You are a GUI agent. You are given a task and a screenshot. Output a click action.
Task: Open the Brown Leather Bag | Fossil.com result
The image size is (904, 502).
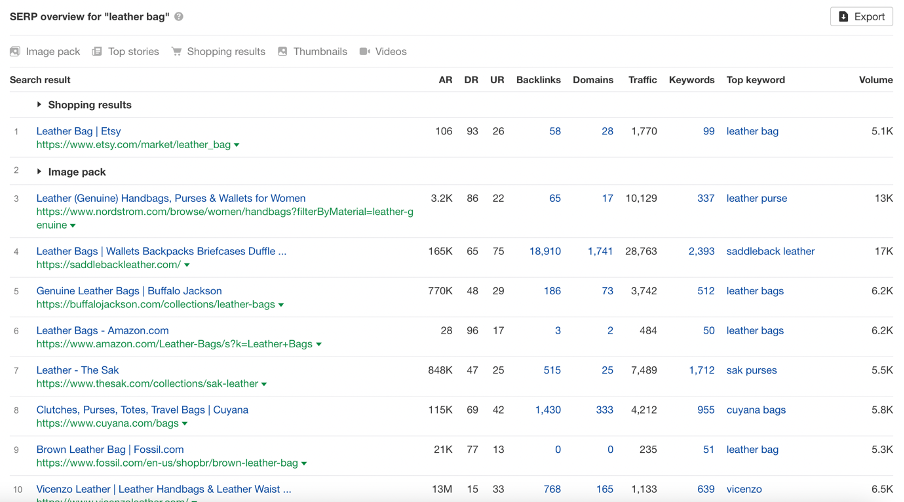click(x=110, y=450)
